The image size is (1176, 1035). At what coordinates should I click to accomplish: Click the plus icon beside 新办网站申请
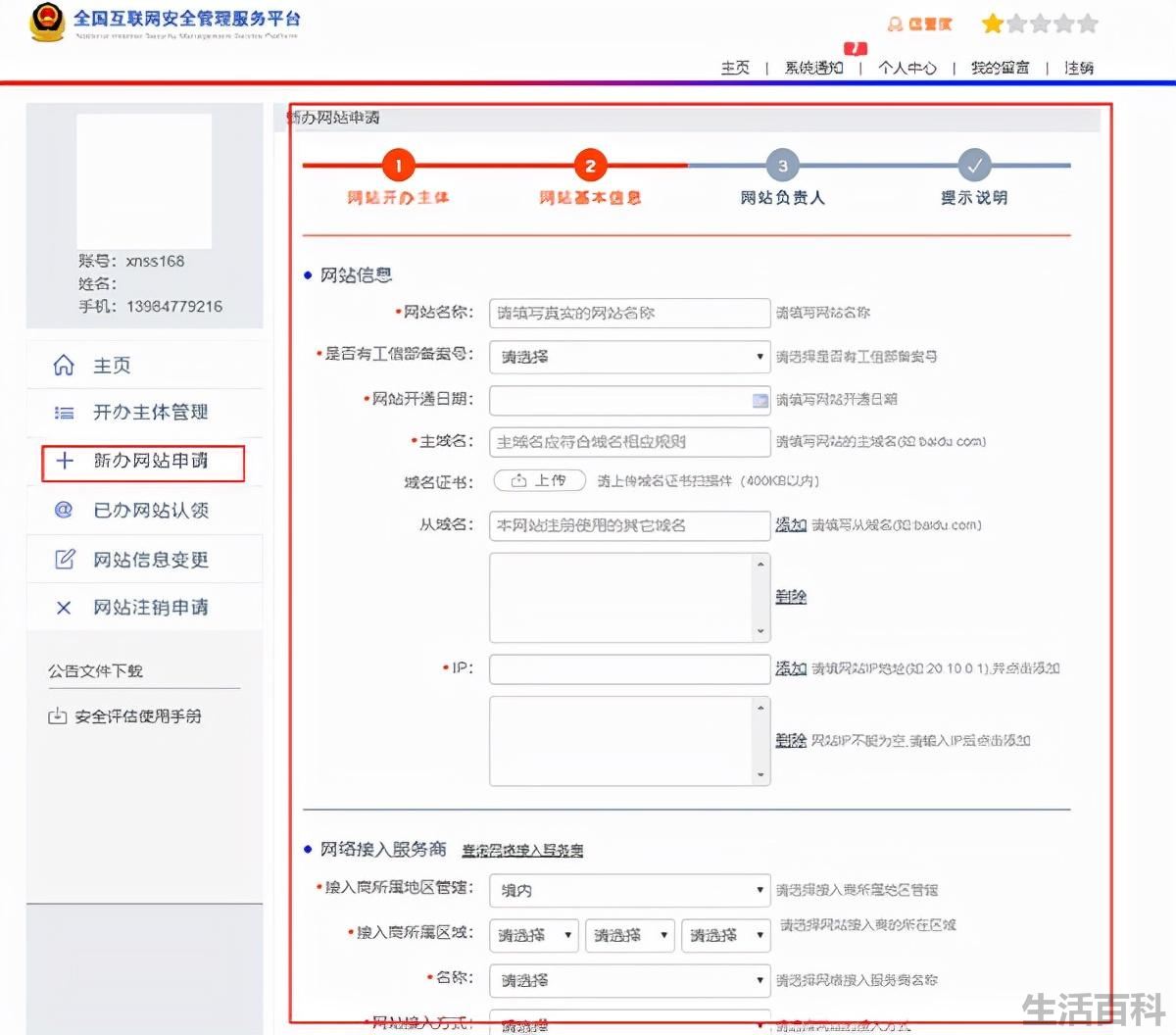64,461
